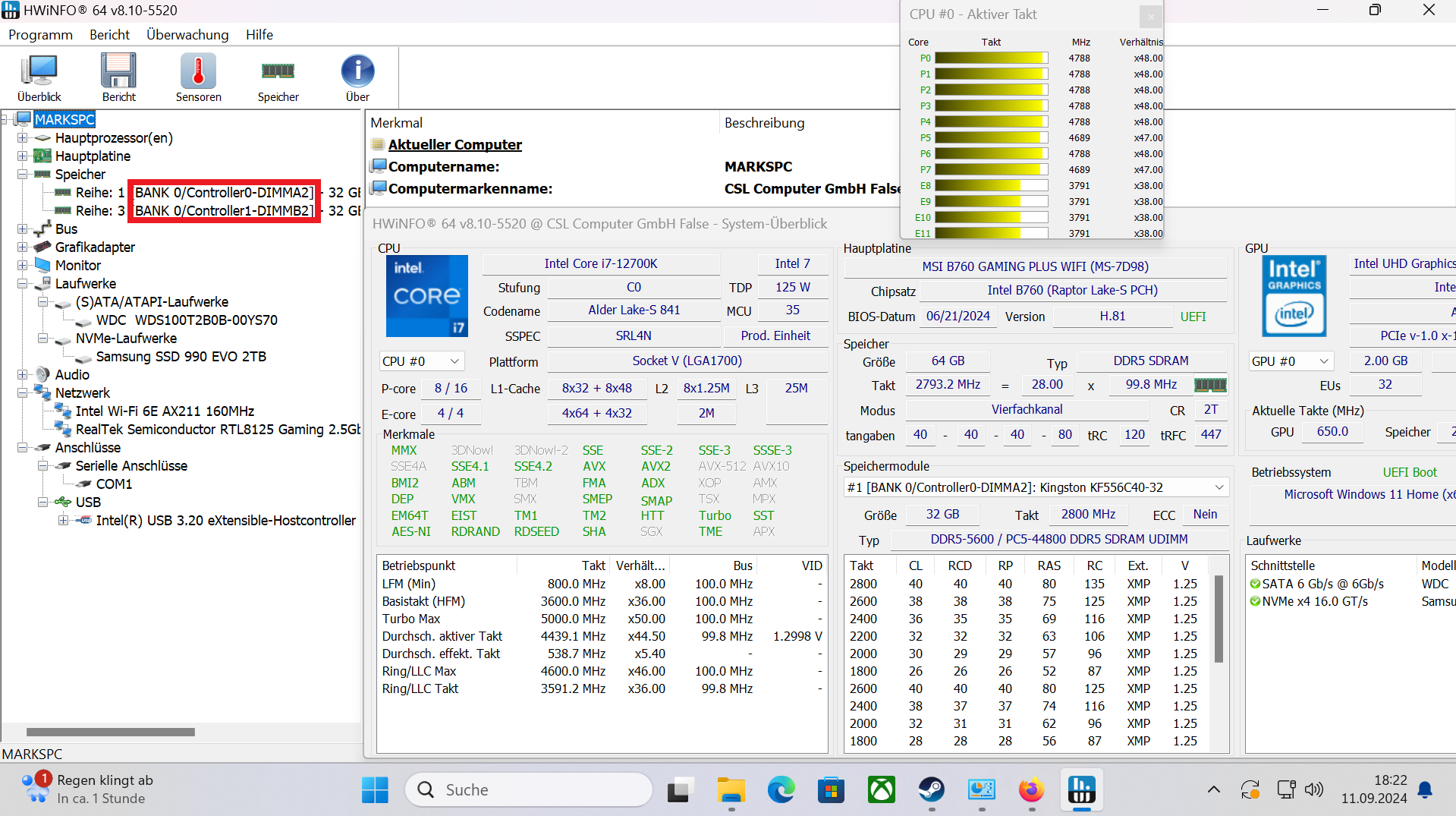Select WDC WDS100T2B0B-00YS70 drive item
The height and width of the screenshot is (816, 1456).
[187, 320]
